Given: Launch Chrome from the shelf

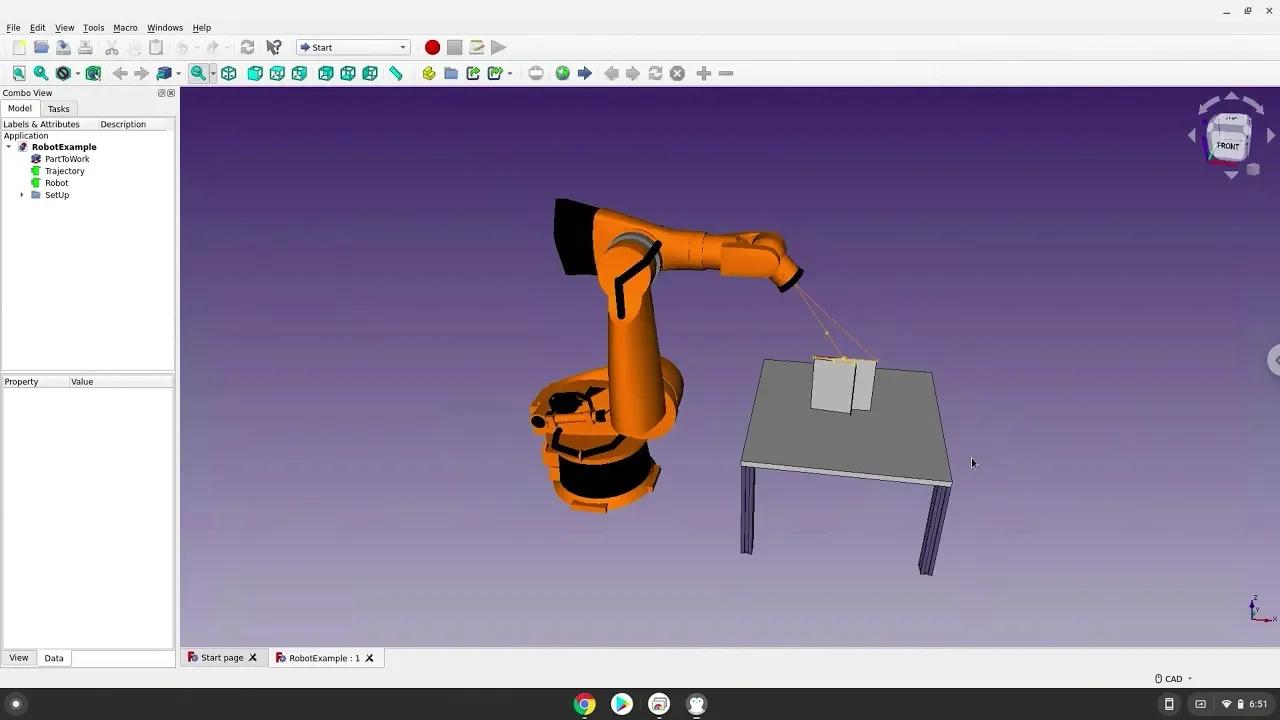Looking at the screenshot, I should 584,704.
